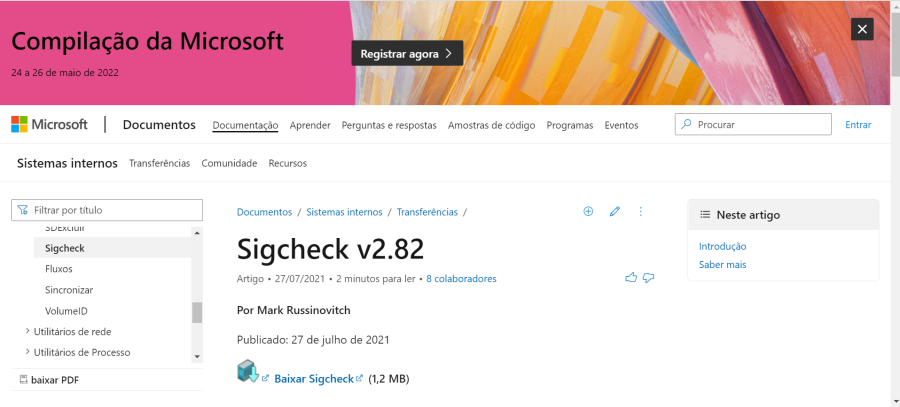
Task: Close the Microsoft Build banner
Action: click(862, 29)
